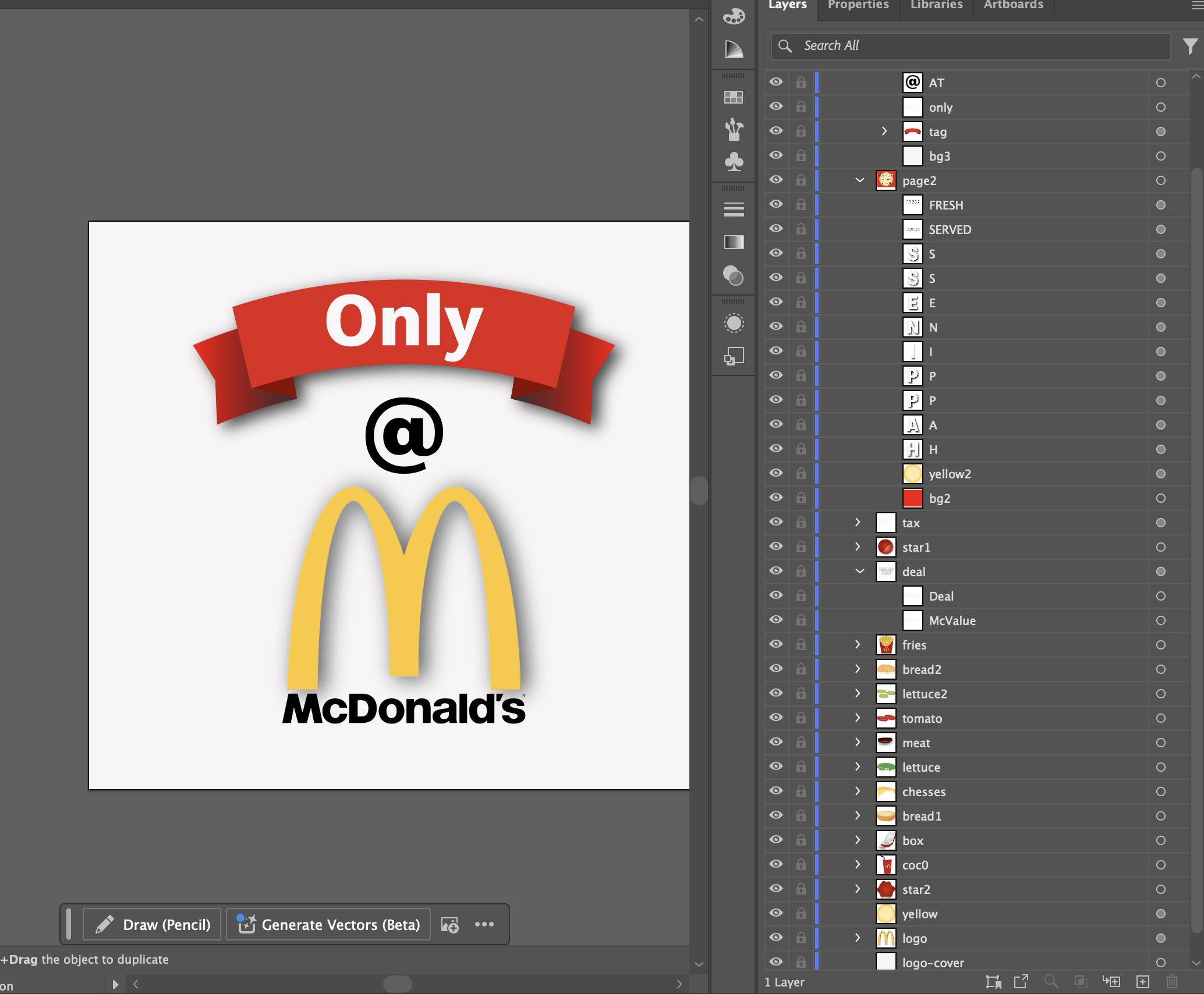This screenshot has height=994, width=1204.
Task: Click the delete layer trash icon
Action: coord(1172,982)
